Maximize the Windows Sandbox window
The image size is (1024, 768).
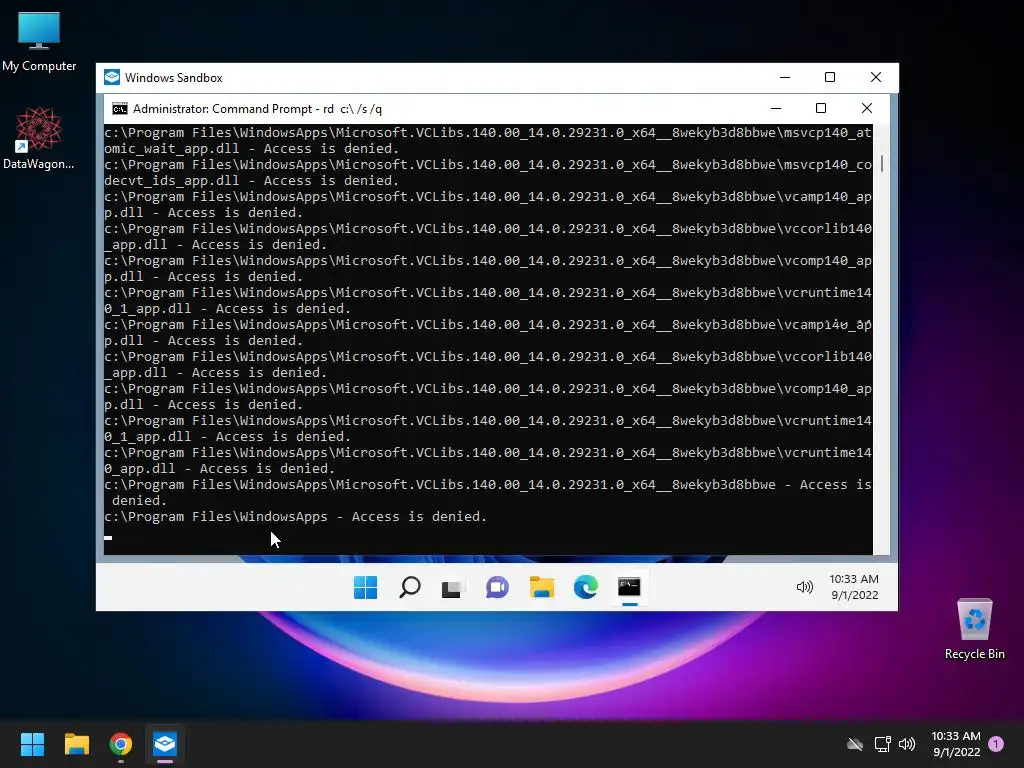coord(830,78)
